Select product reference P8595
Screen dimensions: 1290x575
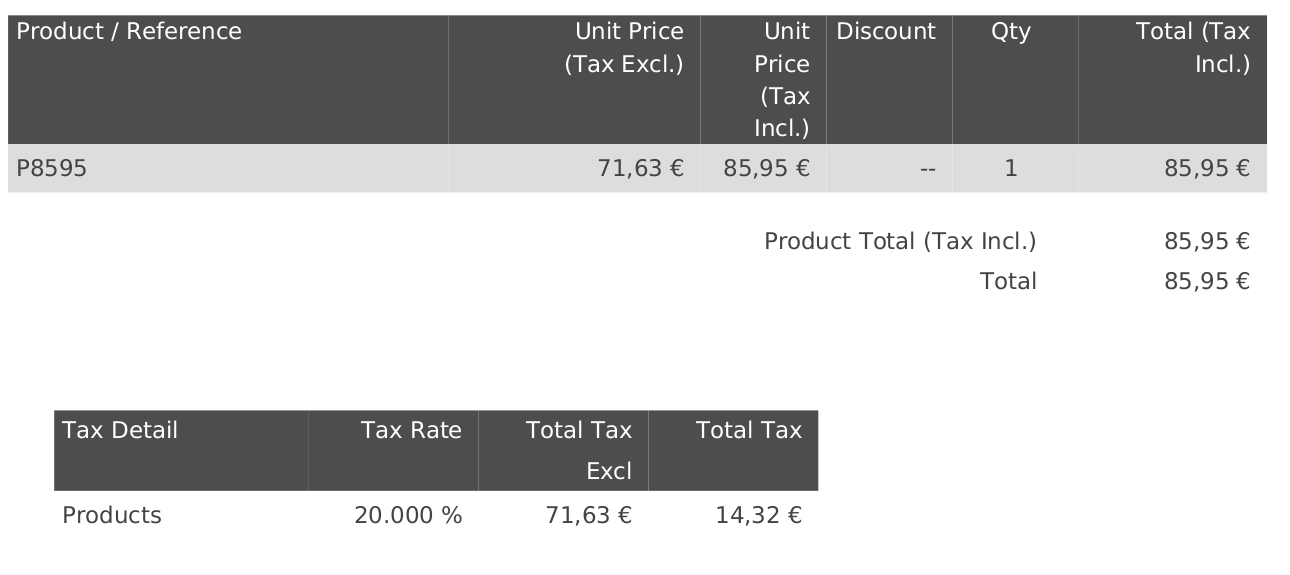[x=52, y=168]
